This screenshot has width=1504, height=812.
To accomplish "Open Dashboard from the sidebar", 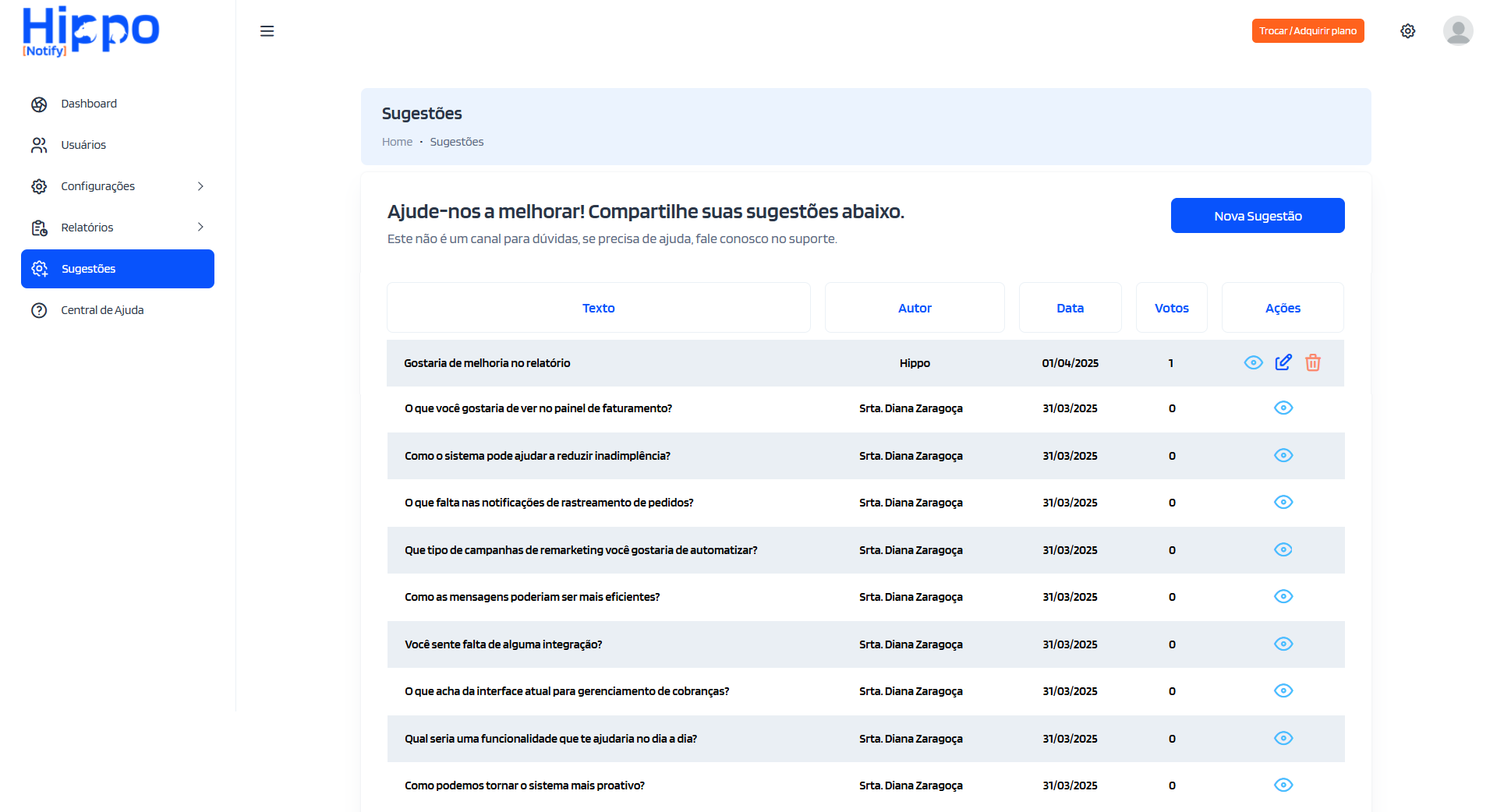I will [89, 104].
